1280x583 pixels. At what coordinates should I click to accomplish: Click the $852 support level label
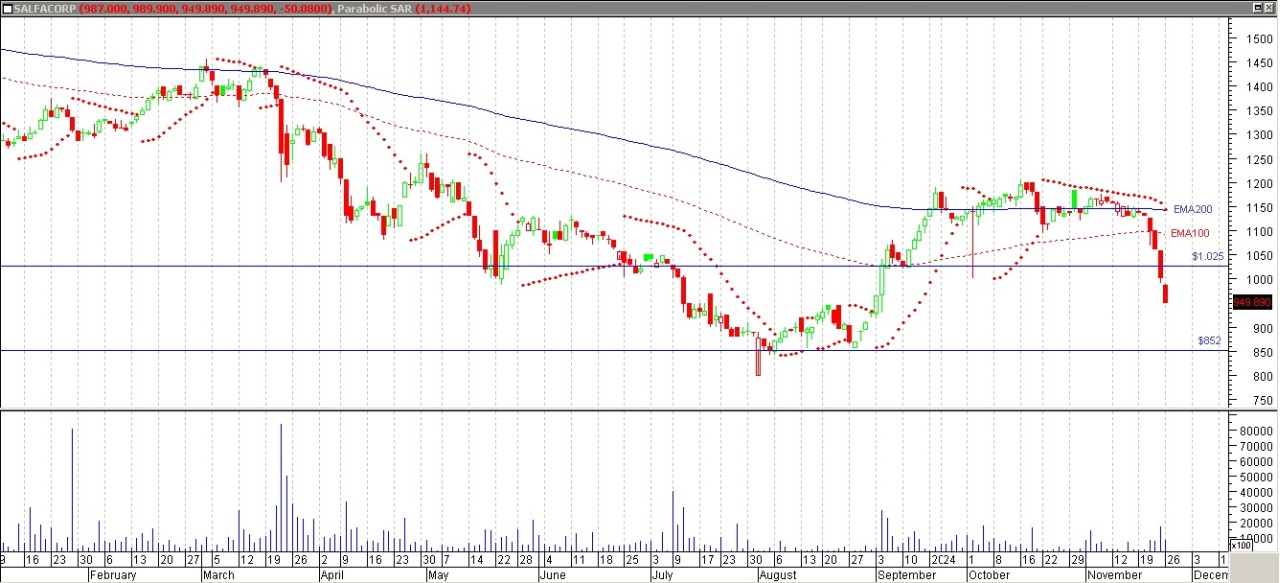click(x=1209, y=341)
